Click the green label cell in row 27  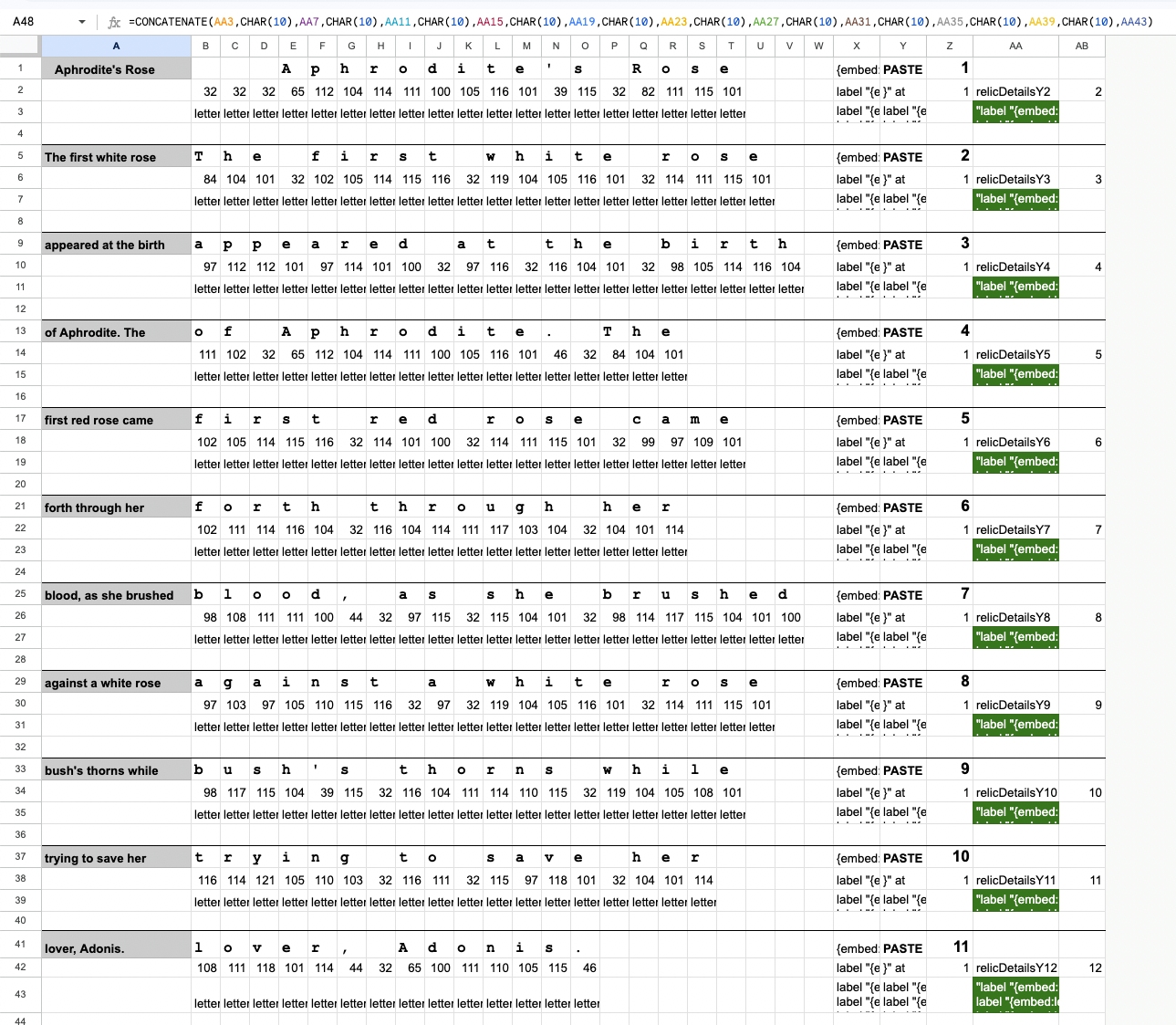(1015, 638)
